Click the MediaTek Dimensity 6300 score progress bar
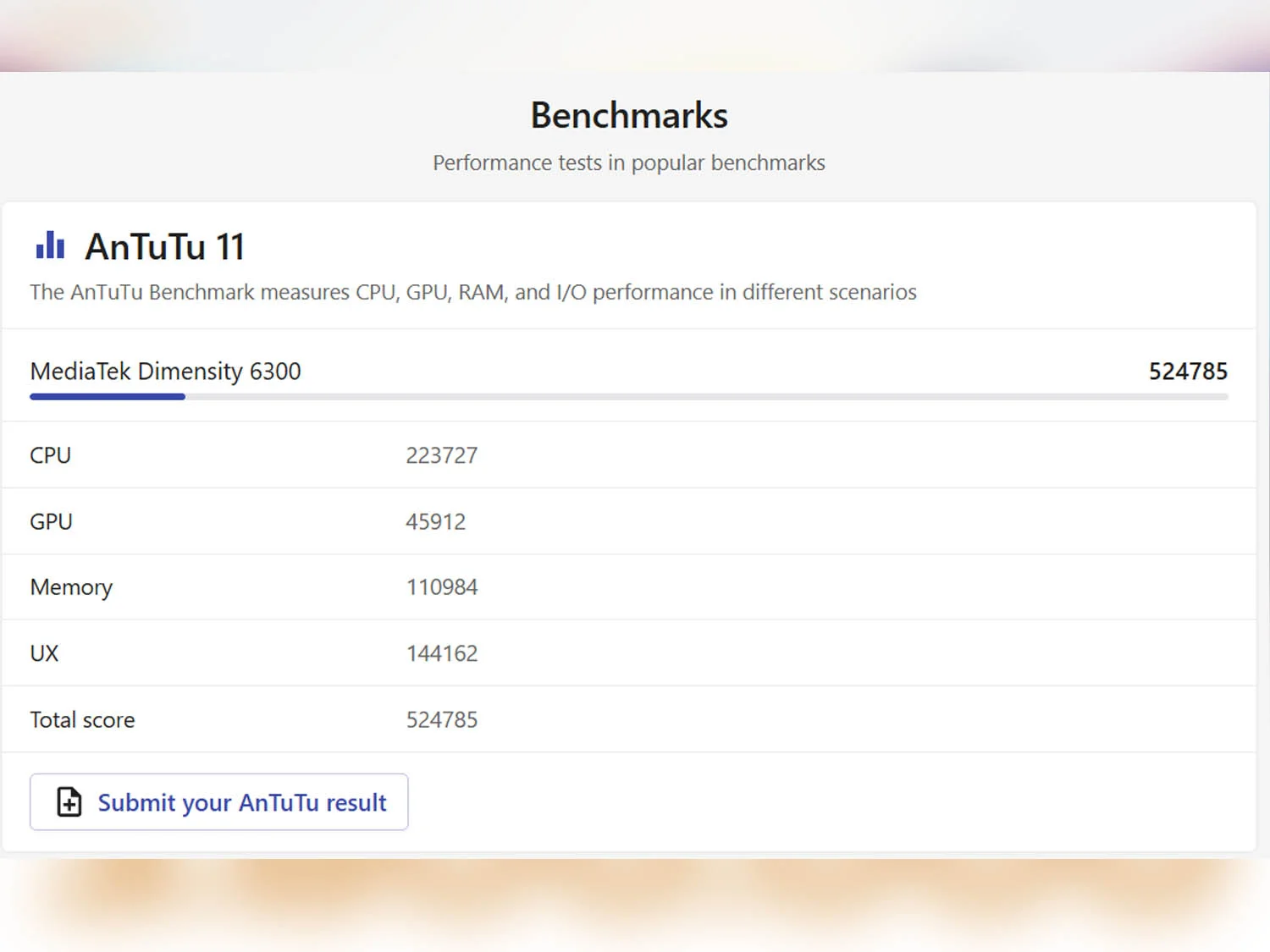 (x=628, y=396)
